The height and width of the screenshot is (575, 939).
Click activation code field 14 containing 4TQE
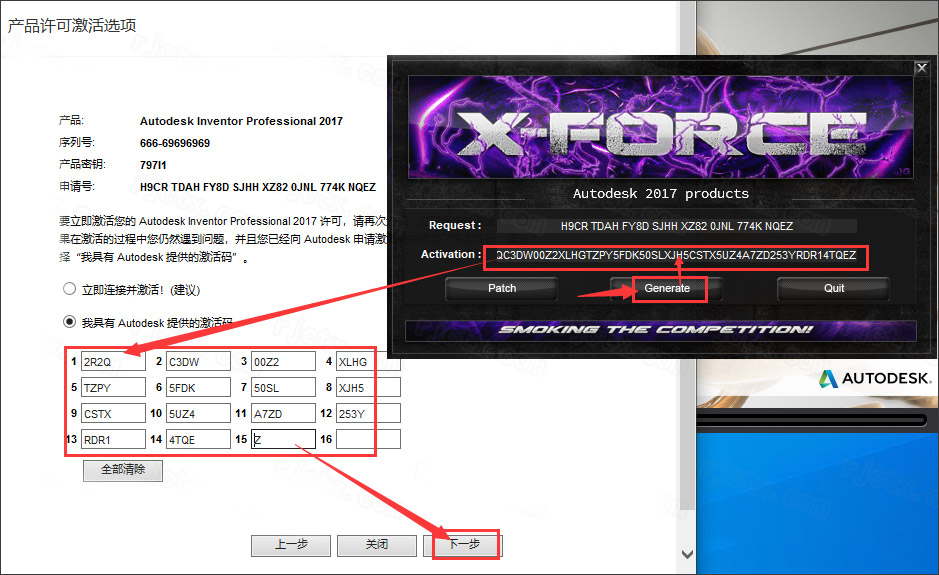(x=198, y=439)
